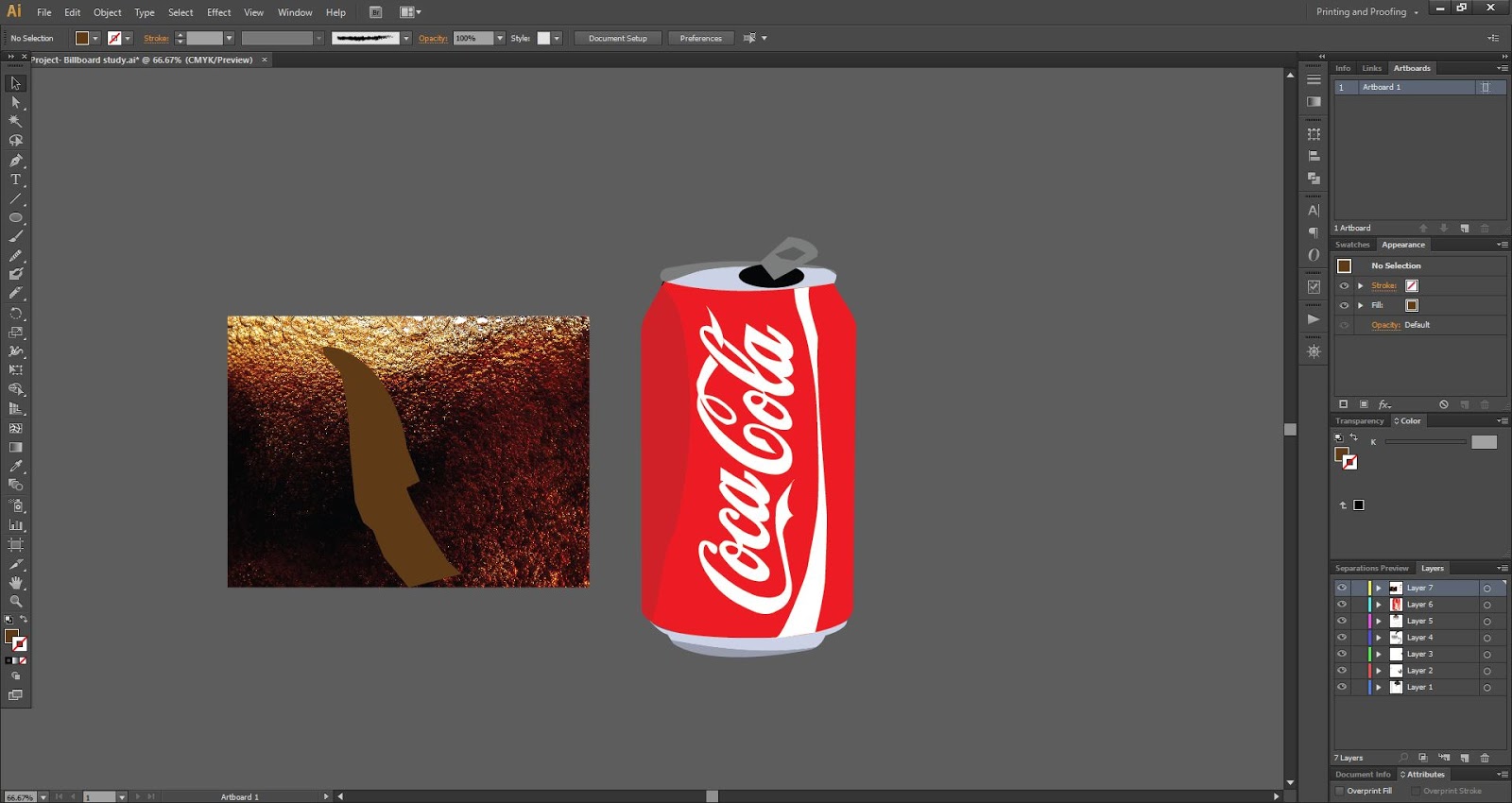Select the Zoom tool

(x=16, y=601)
